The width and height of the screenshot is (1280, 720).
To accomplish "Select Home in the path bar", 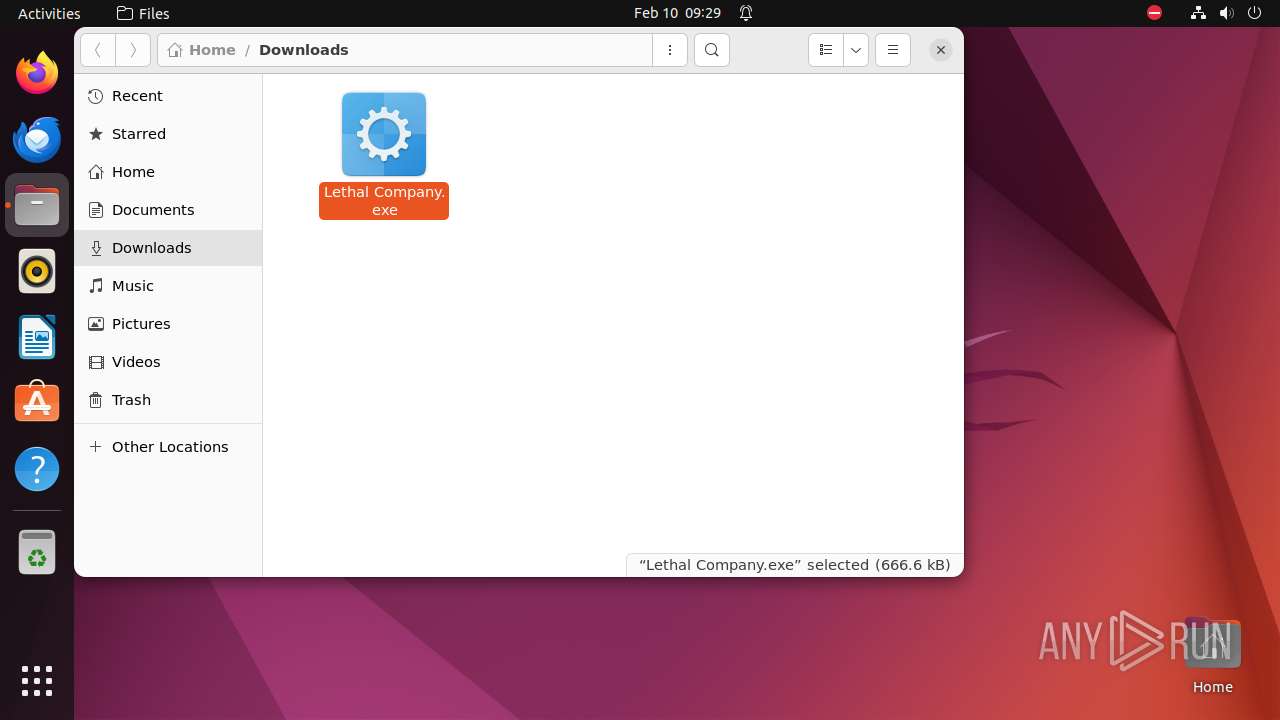I will click(x=202, y=50).
